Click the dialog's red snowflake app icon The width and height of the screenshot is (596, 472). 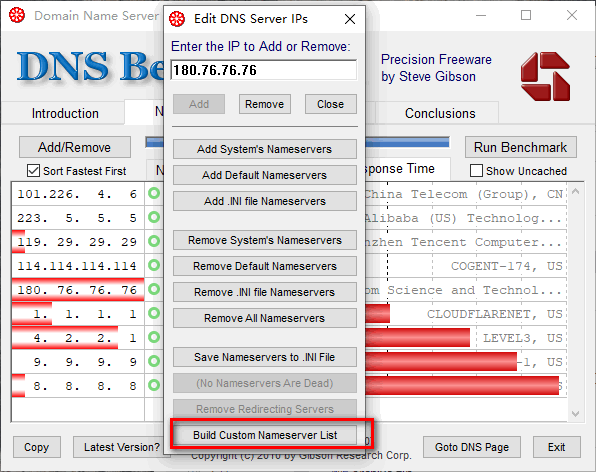[x=177, y=19]
